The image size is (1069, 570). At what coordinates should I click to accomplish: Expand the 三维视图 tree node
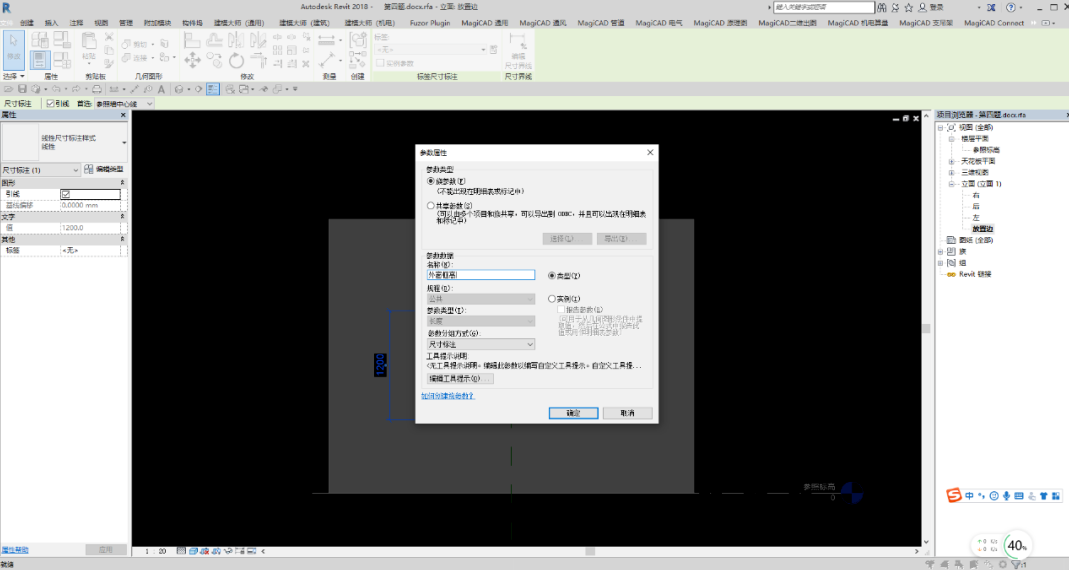tap(951, 172)
